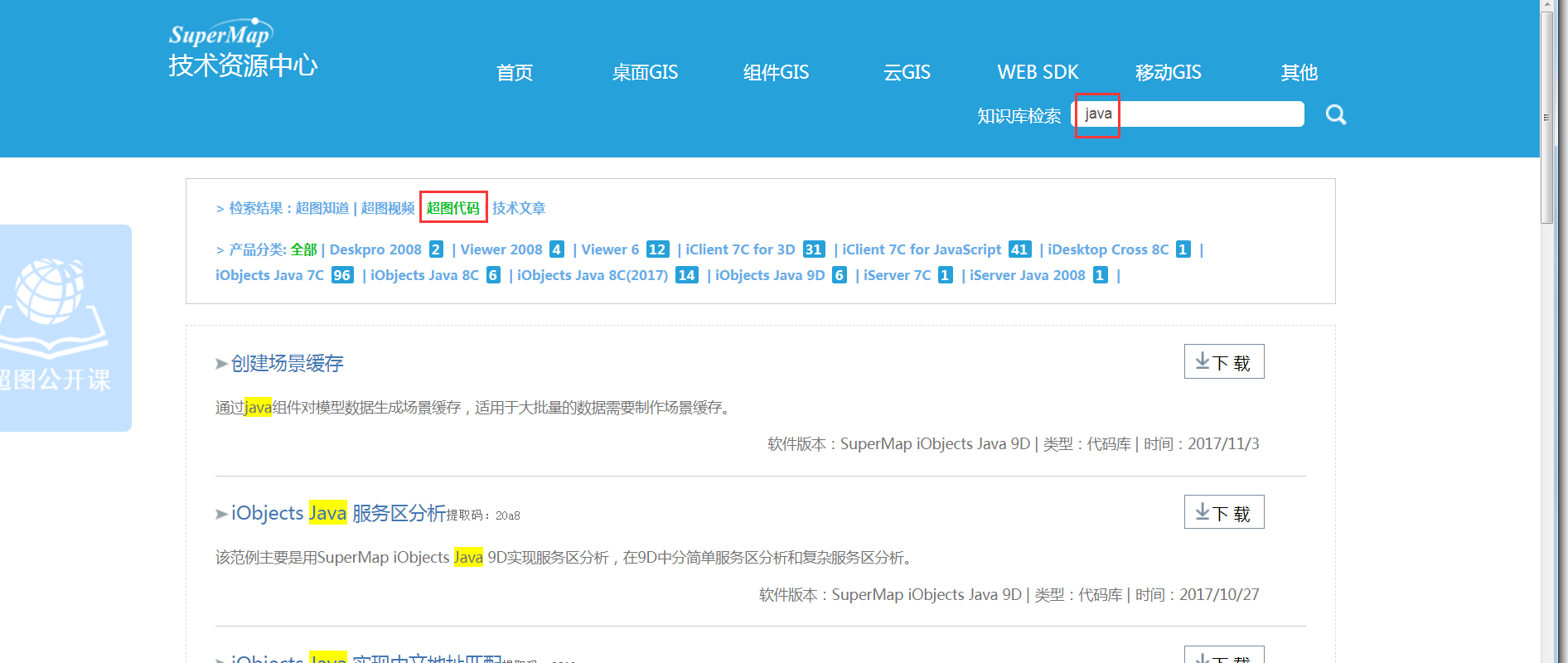Download the 服务区分析 code sample
The height and width of the screenshot is (663, 1568).
click(1224, 511)
